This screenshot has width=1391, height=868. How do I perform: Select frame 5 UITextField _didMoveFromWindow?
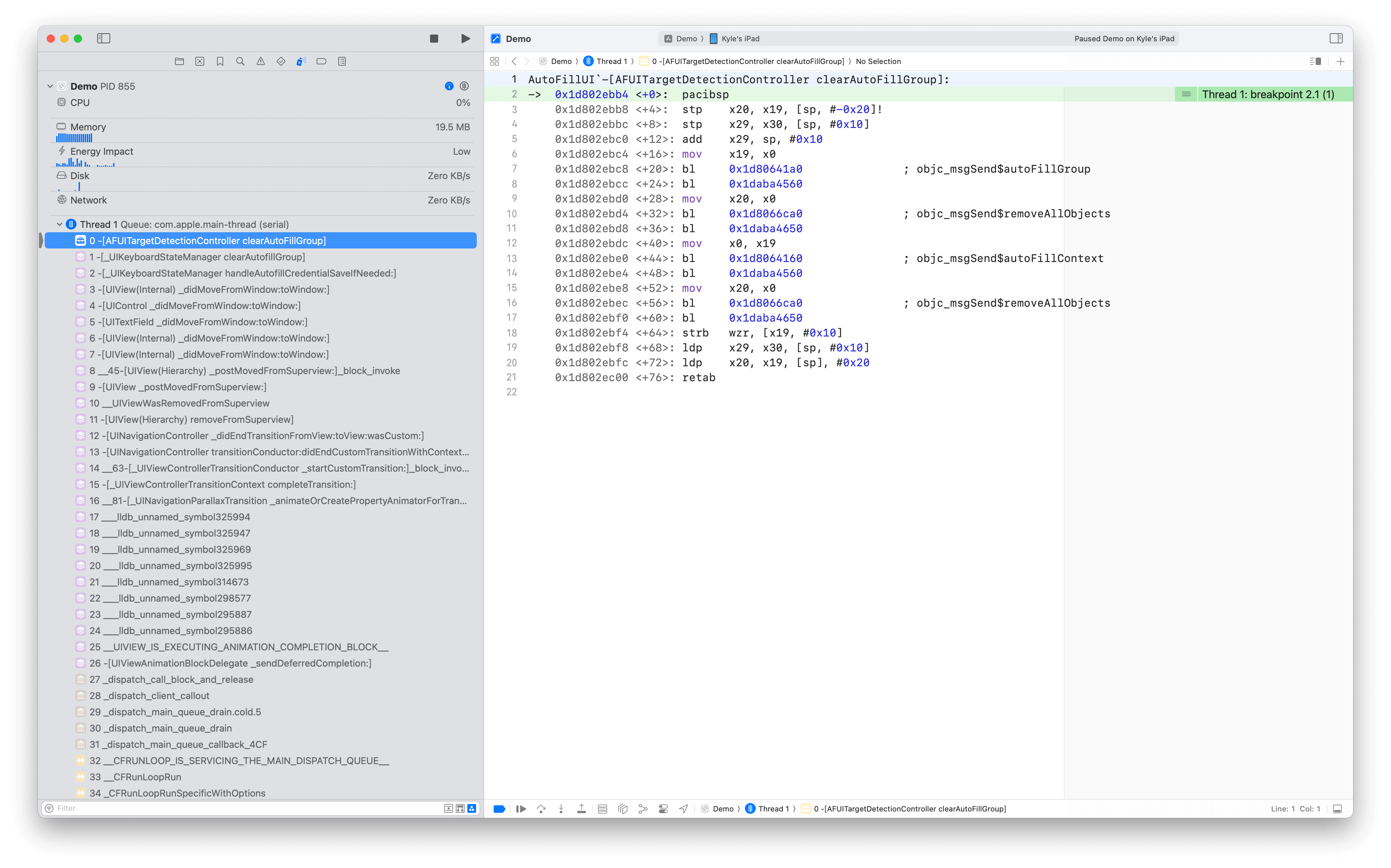pyautogui.click(x=261, y=322)
